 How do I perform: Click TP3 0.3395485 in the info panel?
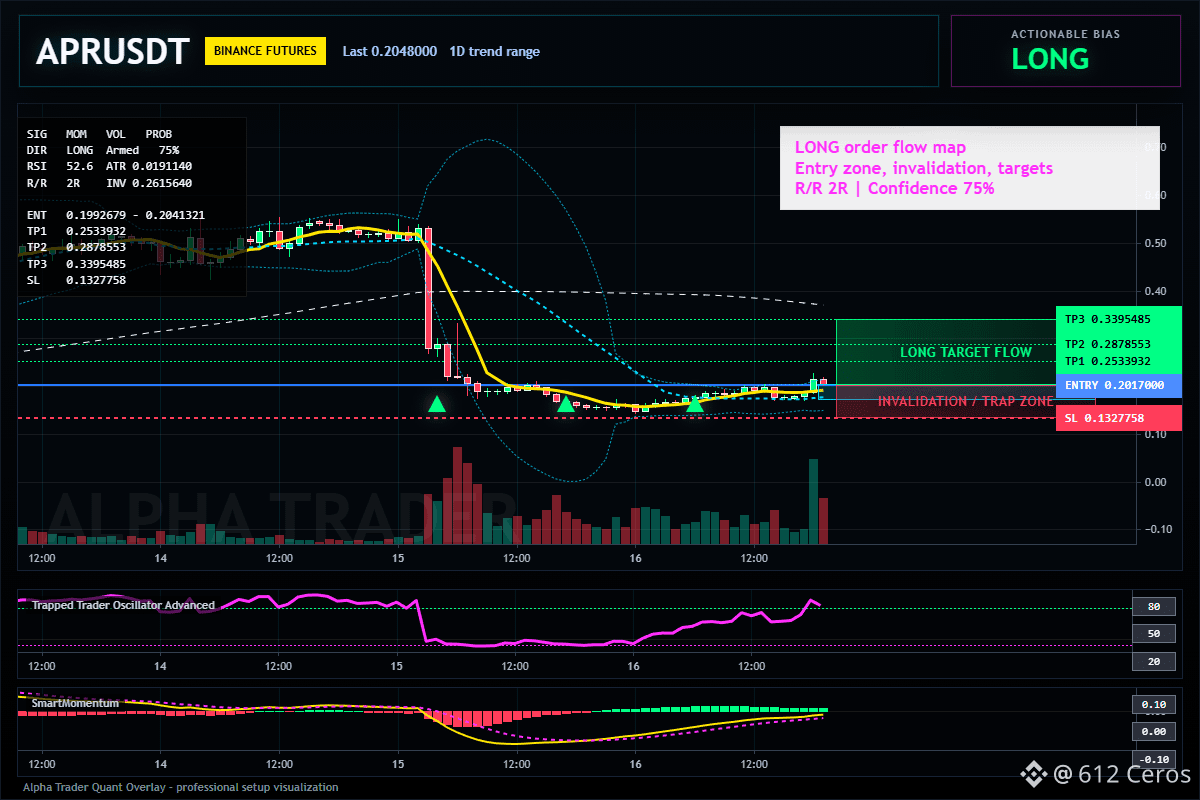click(x=76, y=264)
